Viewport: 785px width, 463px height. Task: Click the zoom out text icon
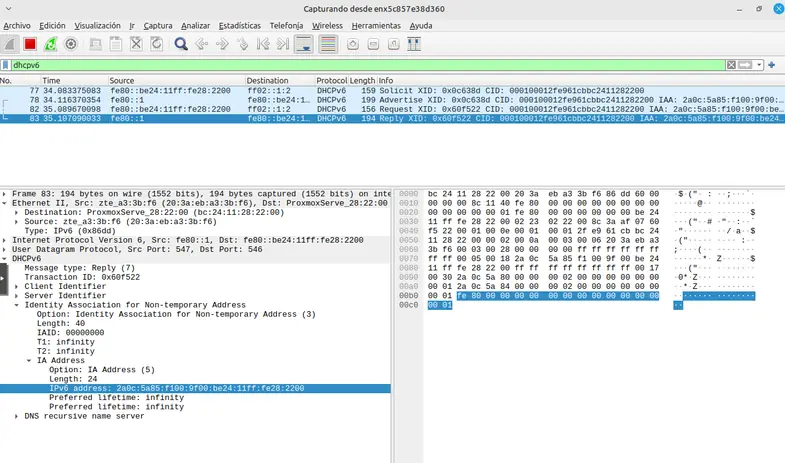(373, 44)
